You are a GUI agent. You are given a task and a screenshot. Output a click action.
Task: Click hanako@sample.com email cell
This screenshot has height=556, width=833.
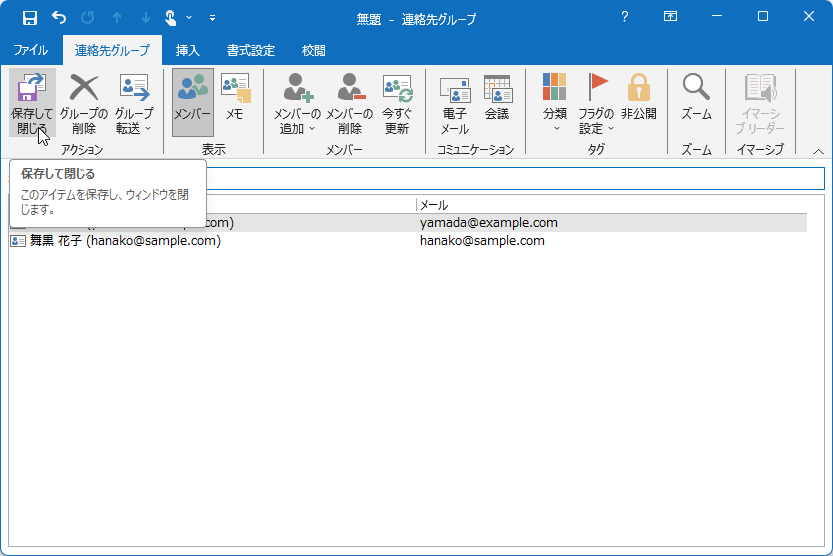click(x=482, y=241)
